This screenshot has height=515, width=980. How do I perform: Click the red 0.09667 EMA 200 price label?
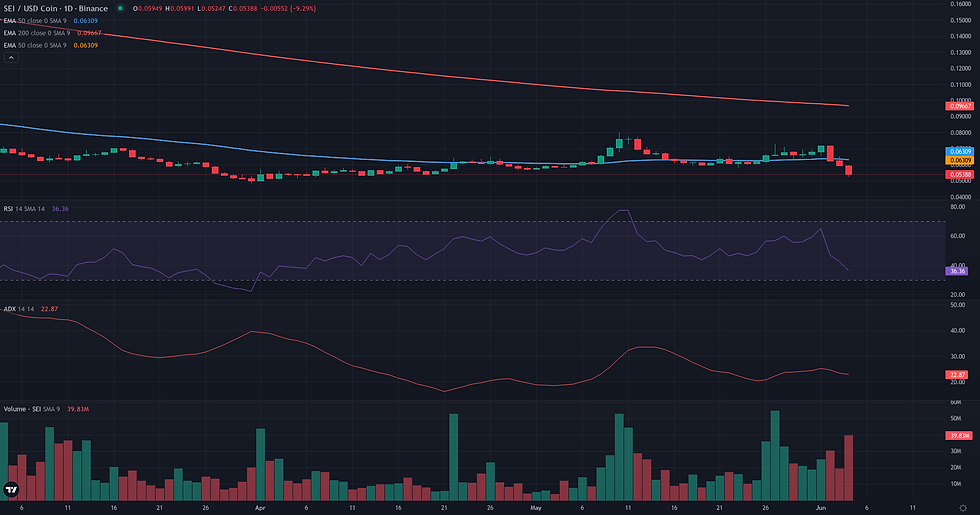tap(959, 106)
